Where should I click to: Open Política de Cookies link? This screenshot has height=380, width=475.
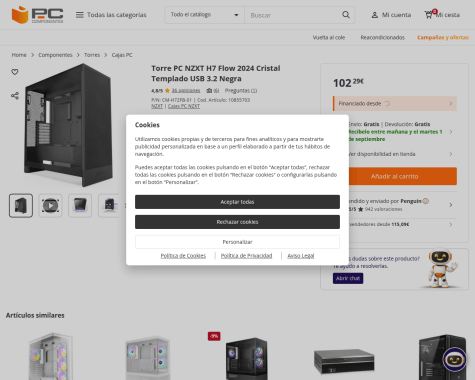tap(183, 256)
